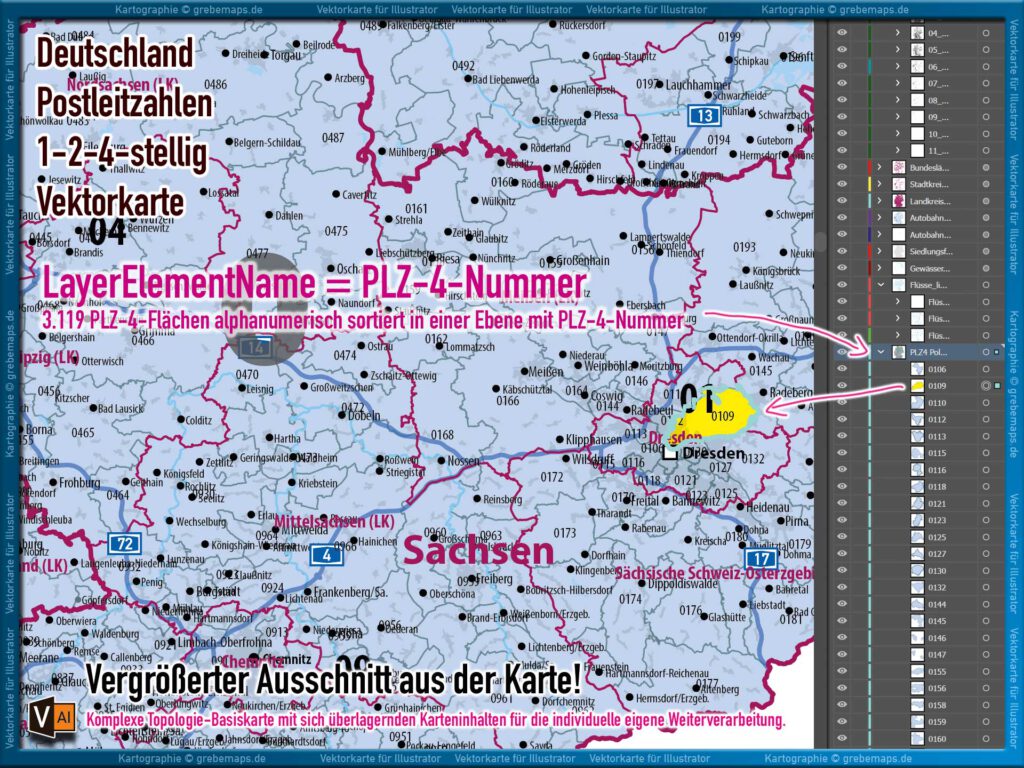The image size is (1024, 768).
Task: Click the thumbnail of sublayer 0144
Action: [918, 606]
